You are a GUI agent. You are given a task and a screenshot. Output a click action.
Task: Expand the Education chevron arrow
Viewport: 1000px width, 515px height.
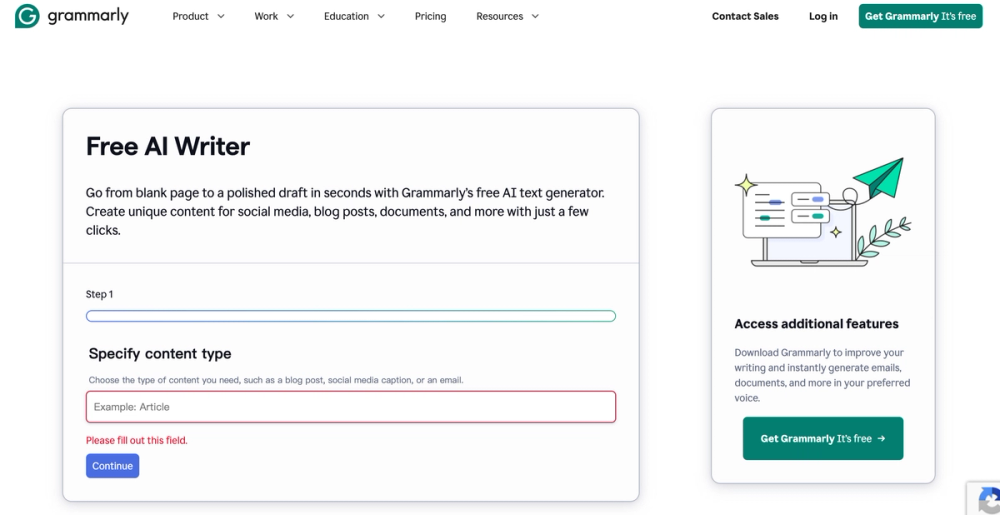coord(381,17)
